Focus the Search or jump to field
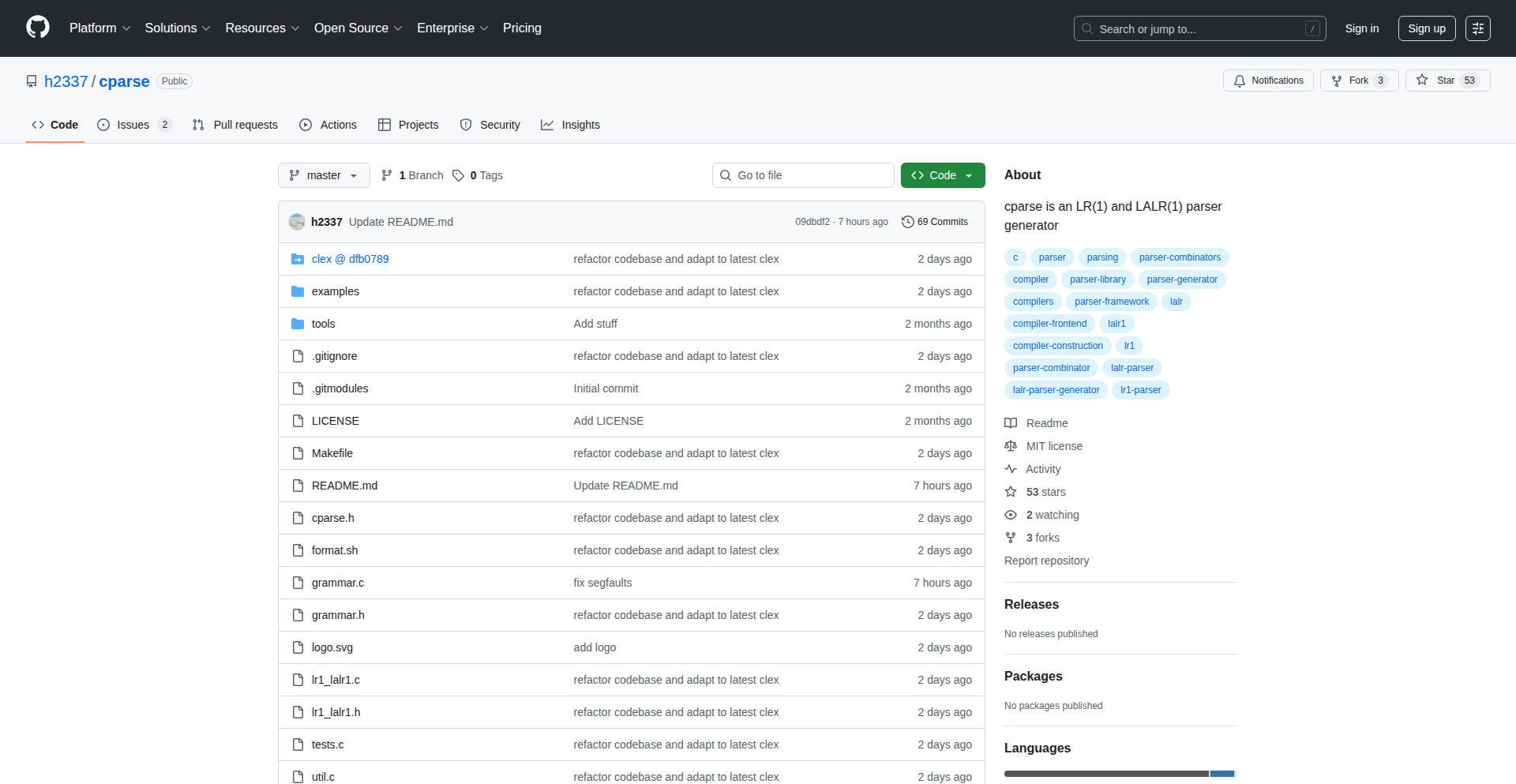Image resolution: width=1516 pixels, height=784 pixels. click(1199, 28)
